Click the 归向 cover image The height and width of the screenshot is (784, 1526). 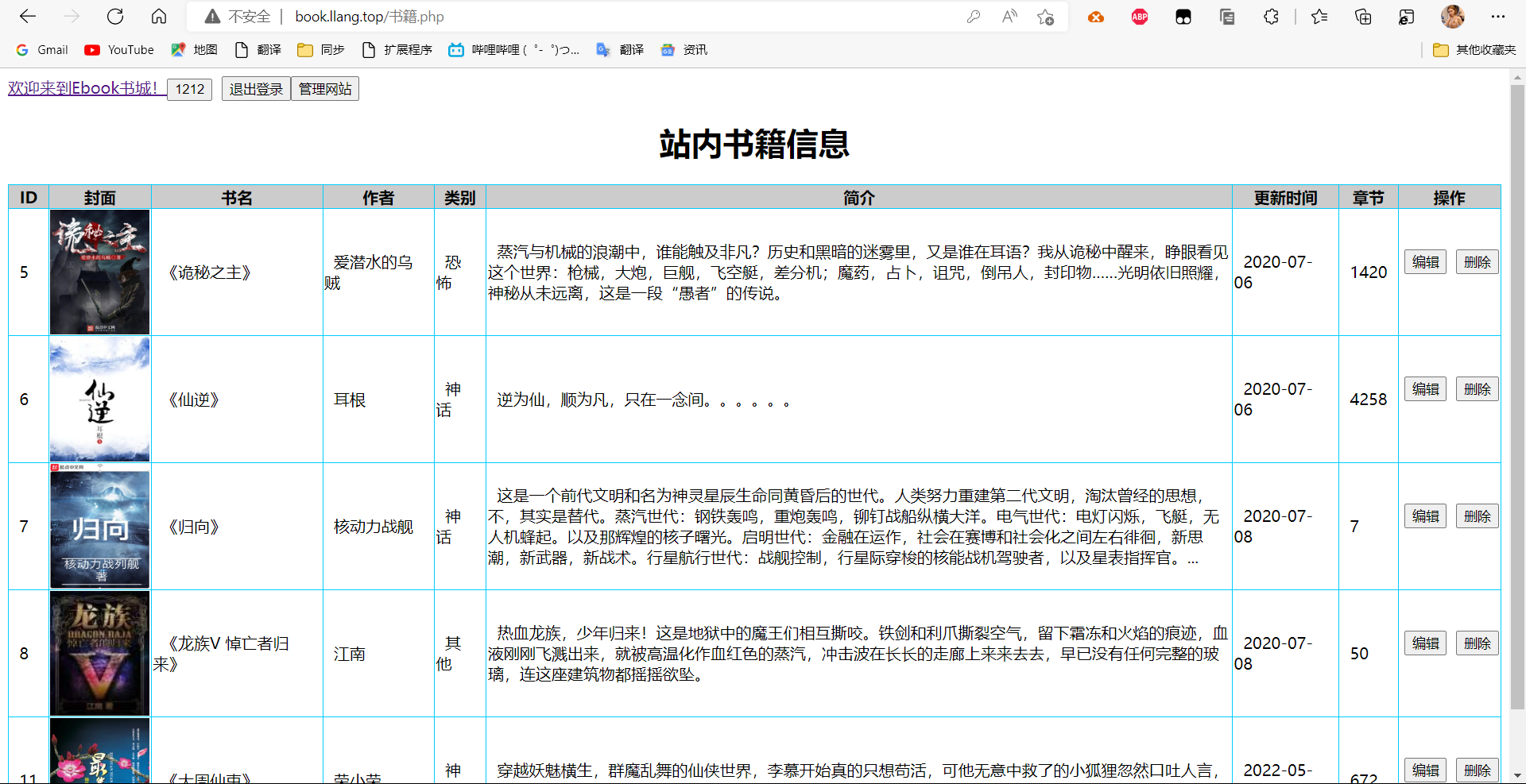tap(99, 527)
